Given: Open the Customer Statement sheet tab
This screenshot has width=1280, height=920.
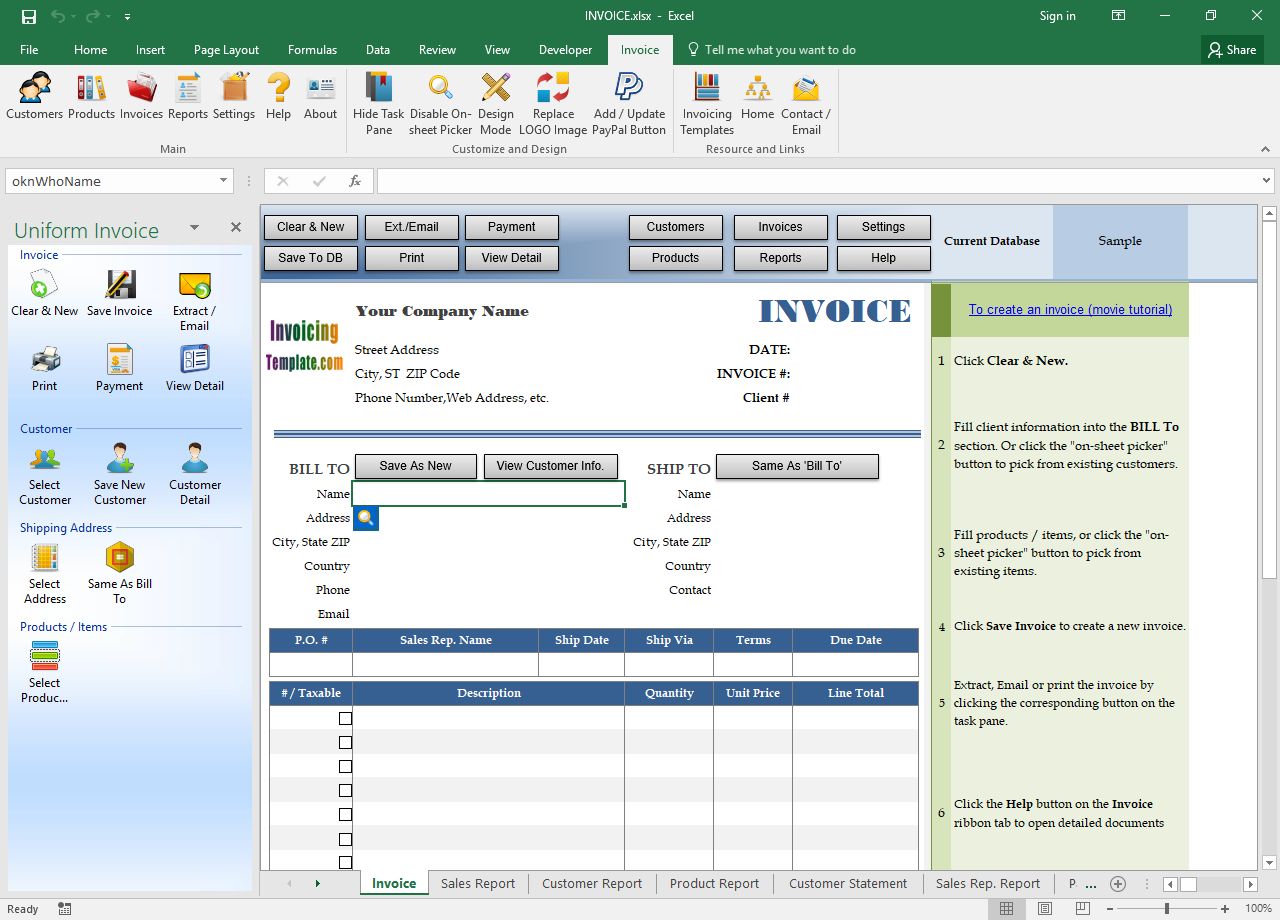Looking at the screenshot, I should [x=848, y=883].
